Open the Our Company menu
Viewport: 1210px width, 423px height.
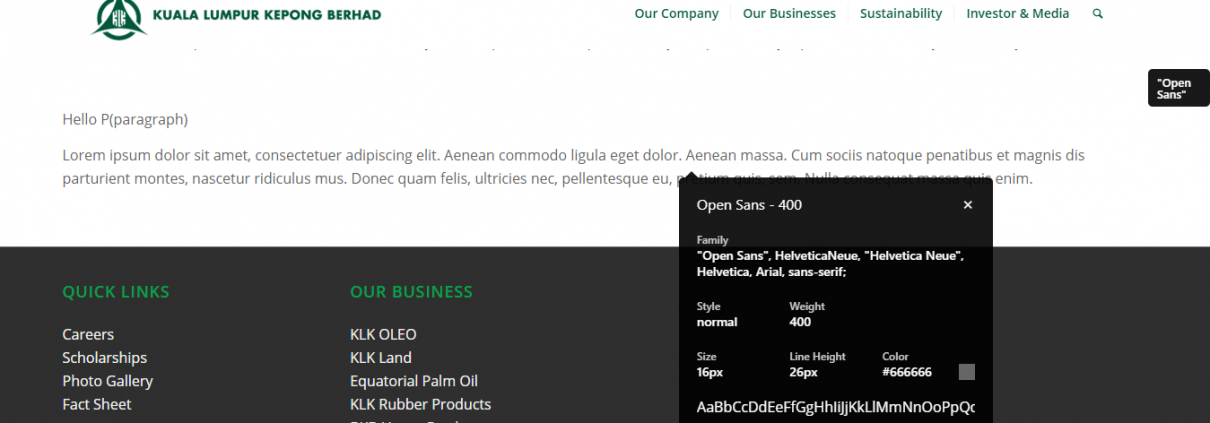point(676,14)
